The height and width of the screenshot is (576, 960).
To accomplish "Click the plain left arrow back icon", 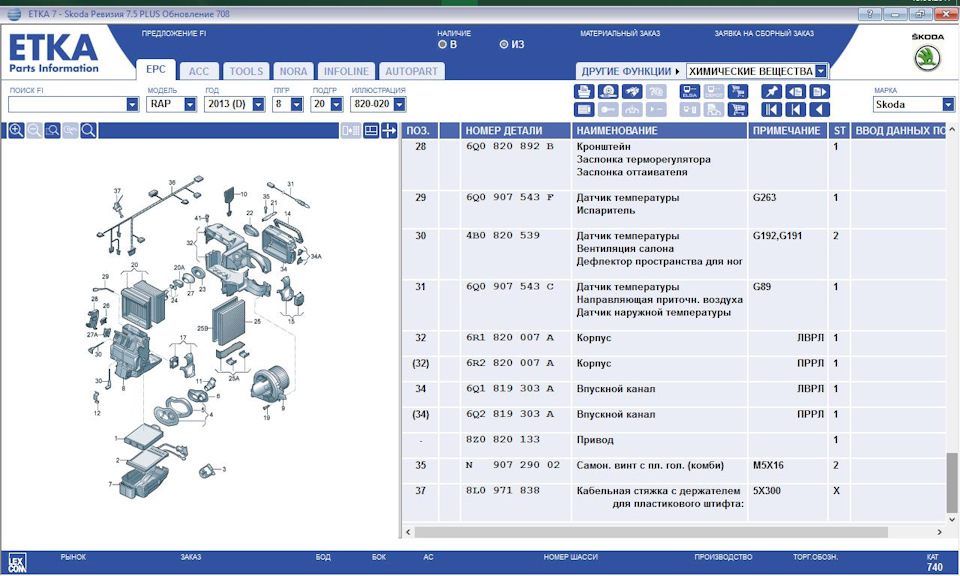I will tap(820, 110).
